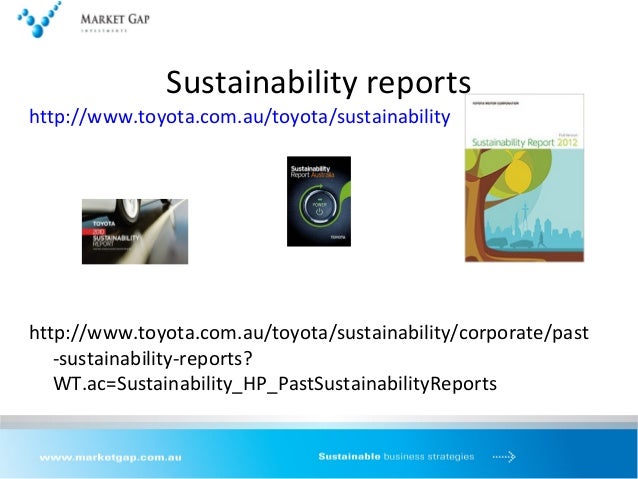The width and height of the screenshot is (638, 479).
Task: Click the Sustainable business strategies footer tagline
Action: click(396, 457)
